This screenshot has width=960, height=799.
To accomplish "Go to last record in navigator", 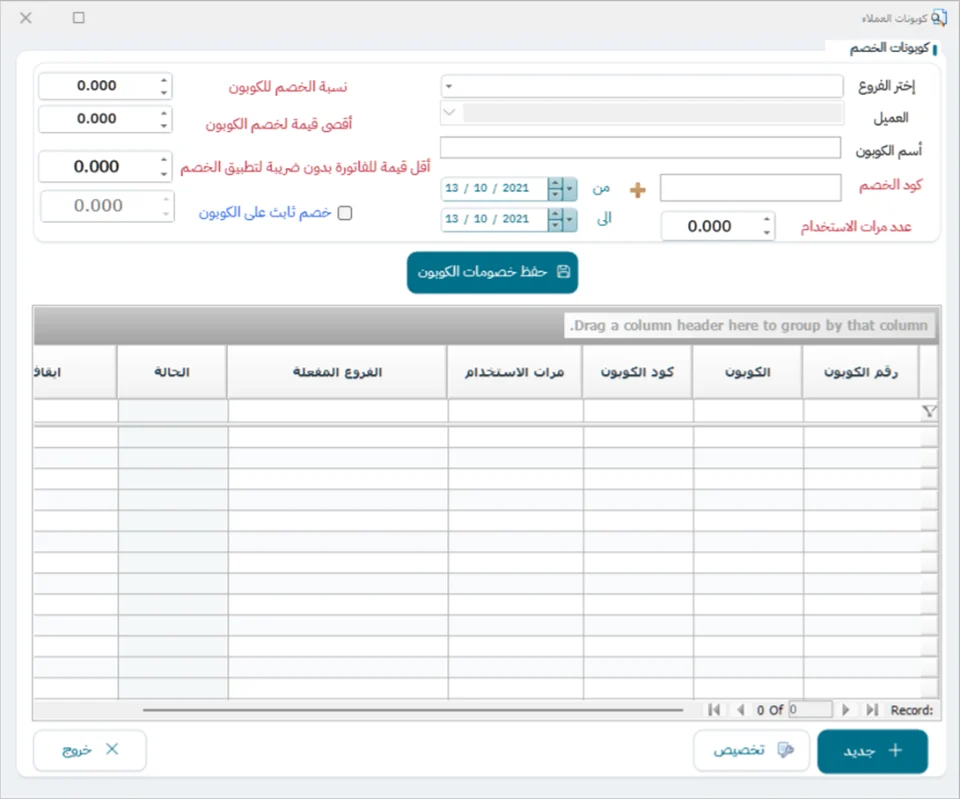I will tap(872, 710).
